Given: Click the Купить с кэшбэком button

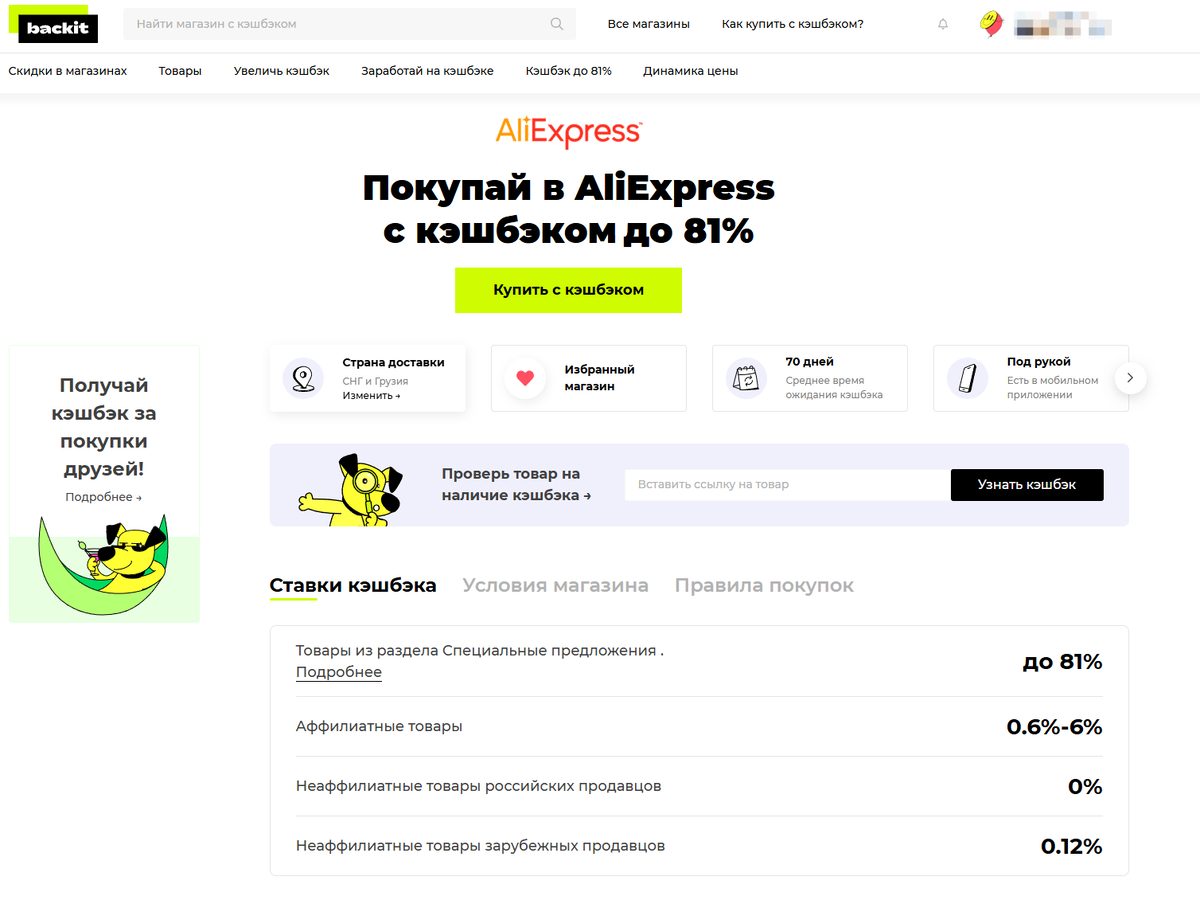Looking at the screenshot, I should tap(568, 290).
